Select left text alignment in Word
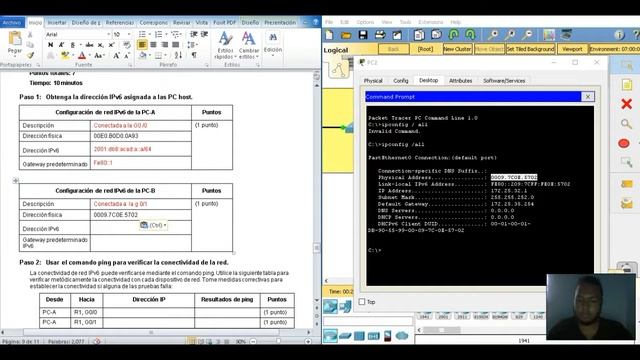This screenshot has height=360, width=640. click(142, 45)
